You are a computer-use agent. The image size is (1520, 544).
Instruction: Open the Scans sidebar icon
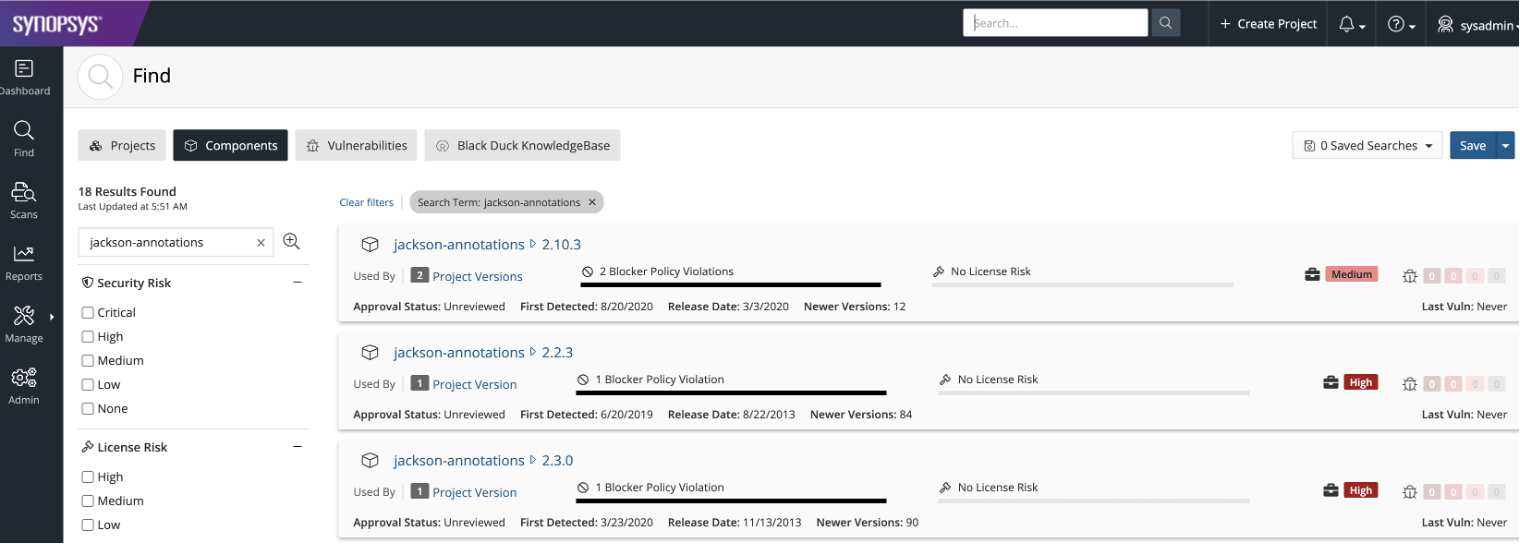click(x=24, y=200)
